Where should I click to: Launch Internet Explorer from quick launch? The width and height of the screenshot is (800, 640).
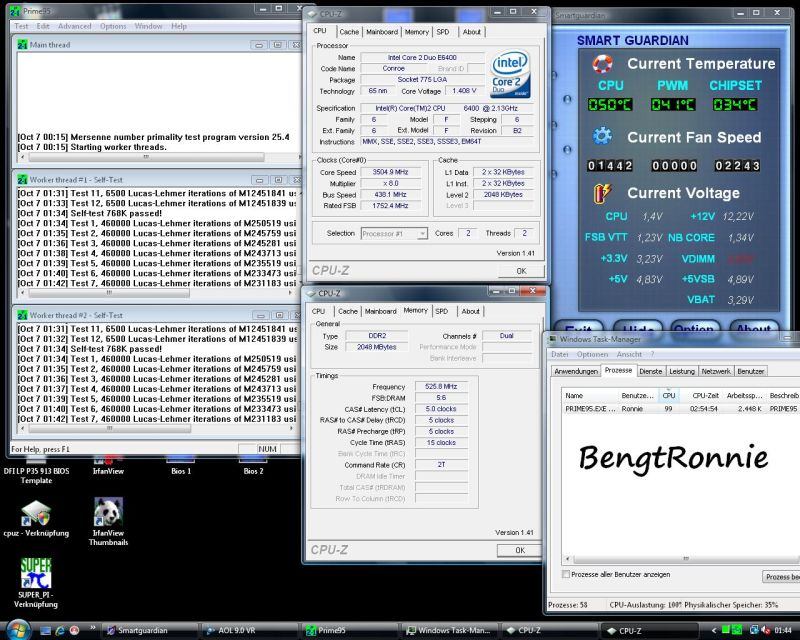point(60,631)
